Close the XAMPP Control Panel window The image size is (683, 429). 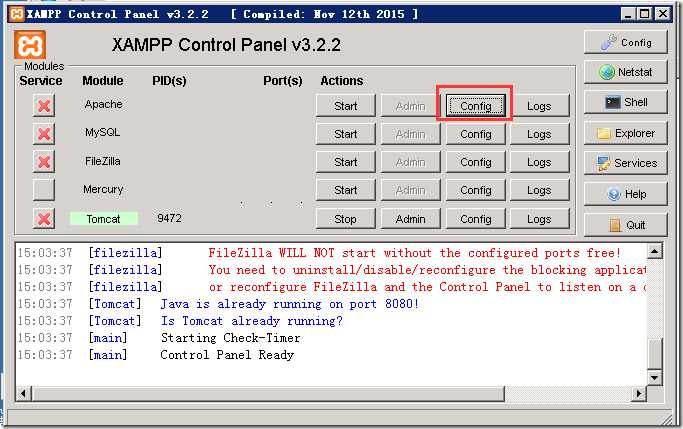pos(663,14)
